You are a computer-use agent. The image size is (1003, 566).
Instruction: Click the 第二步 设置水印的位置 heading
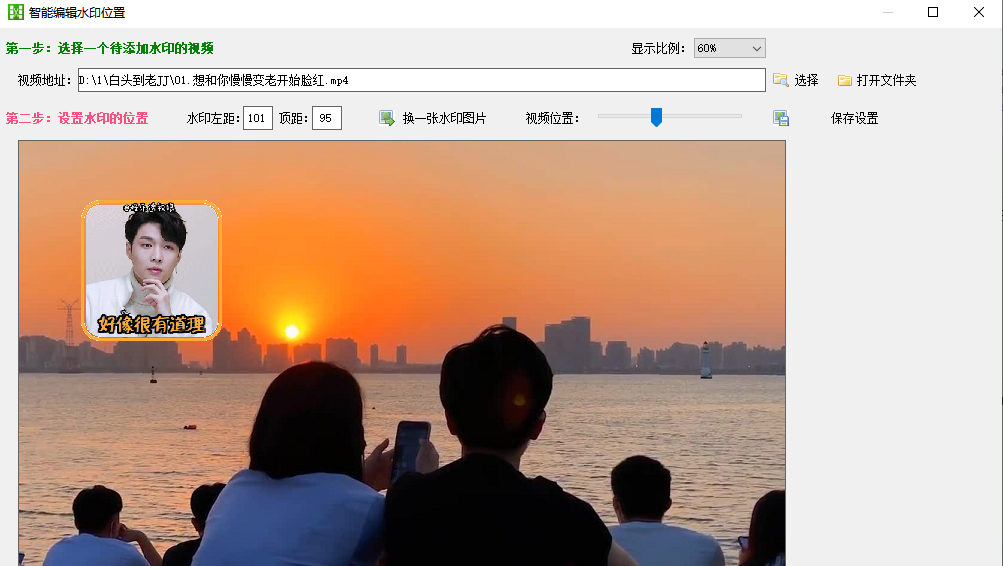pyautogui.click(x=77, y=118)
